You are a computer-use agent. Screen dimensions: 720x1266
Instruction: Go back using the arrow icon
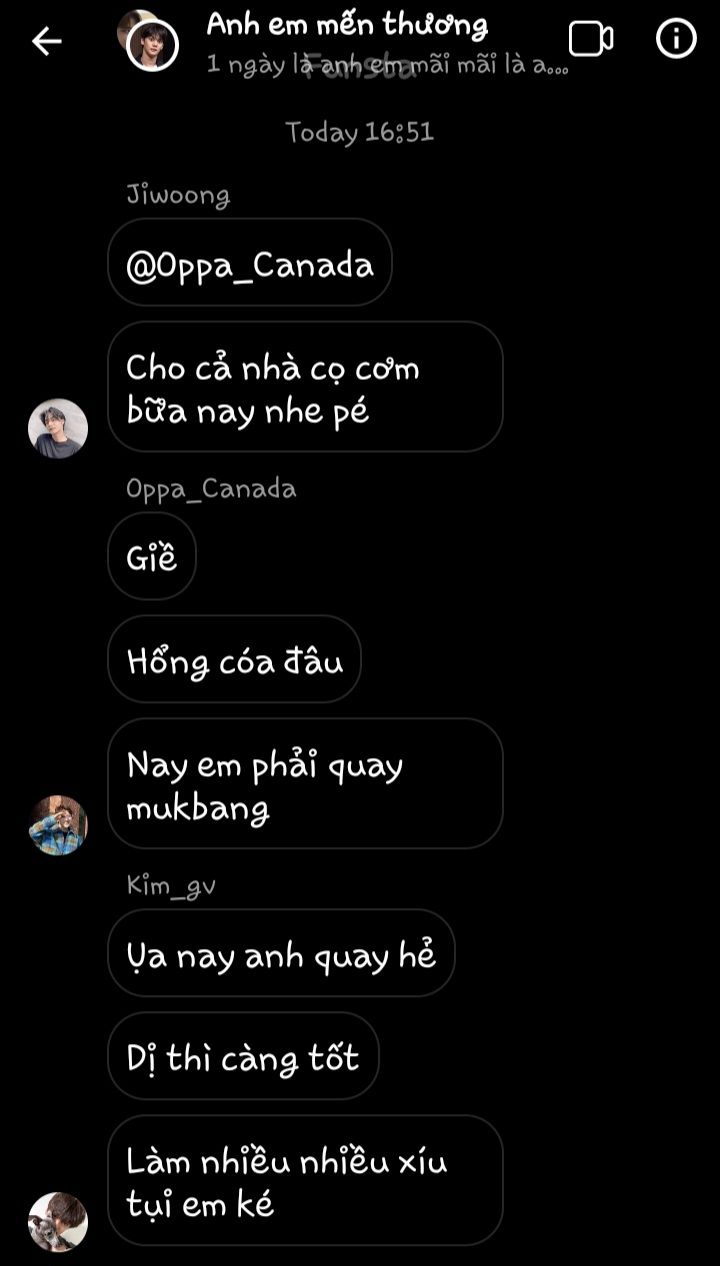pos(47,41)
